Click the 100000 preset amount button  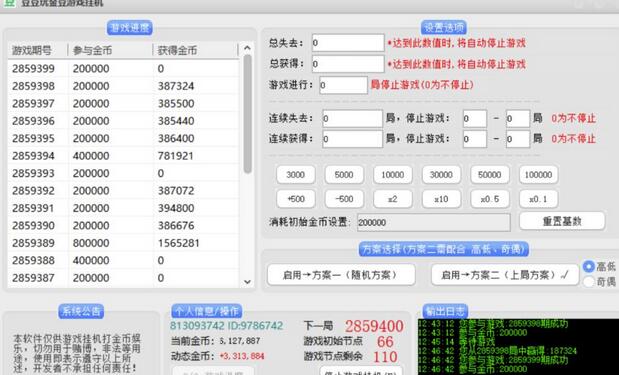click(x=538, y=175)
